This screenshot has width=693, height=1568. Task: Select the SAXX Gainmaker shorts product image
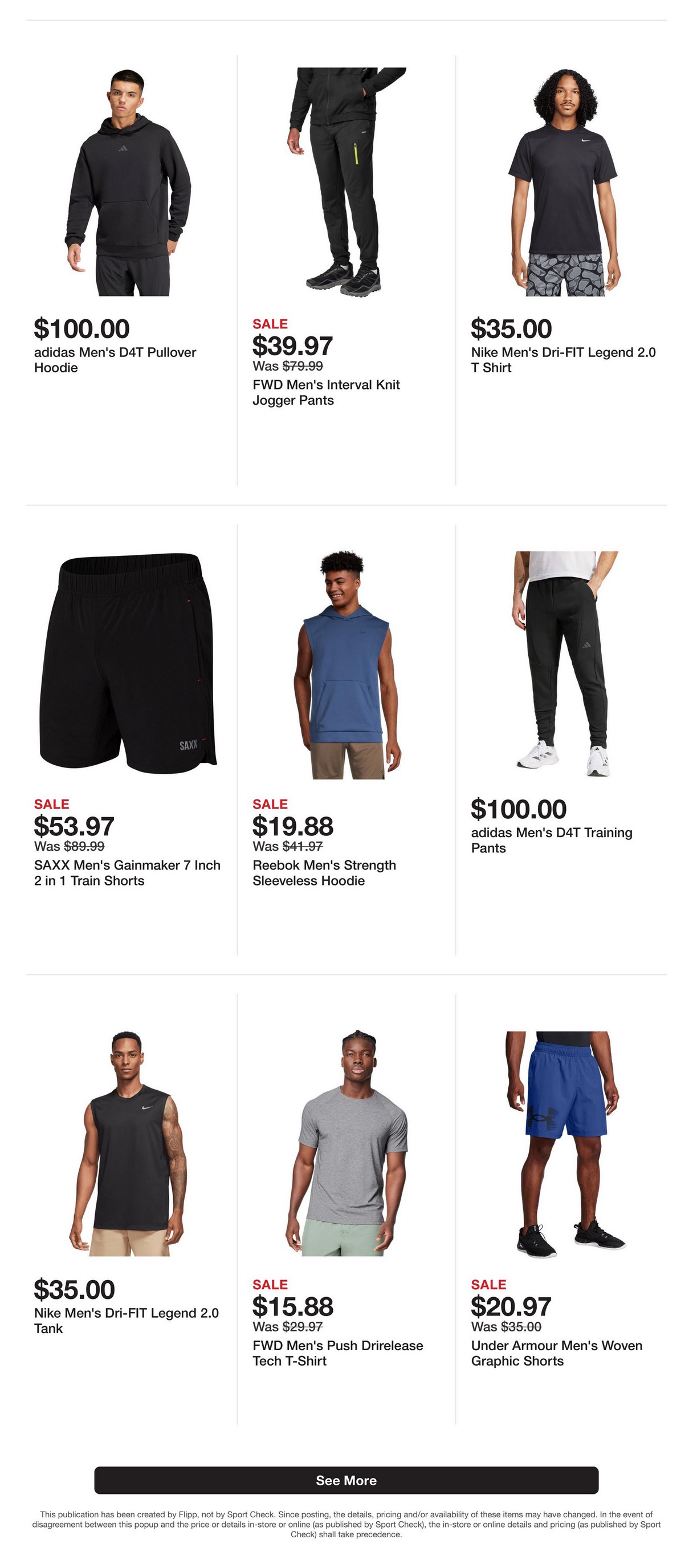point(128,663)
